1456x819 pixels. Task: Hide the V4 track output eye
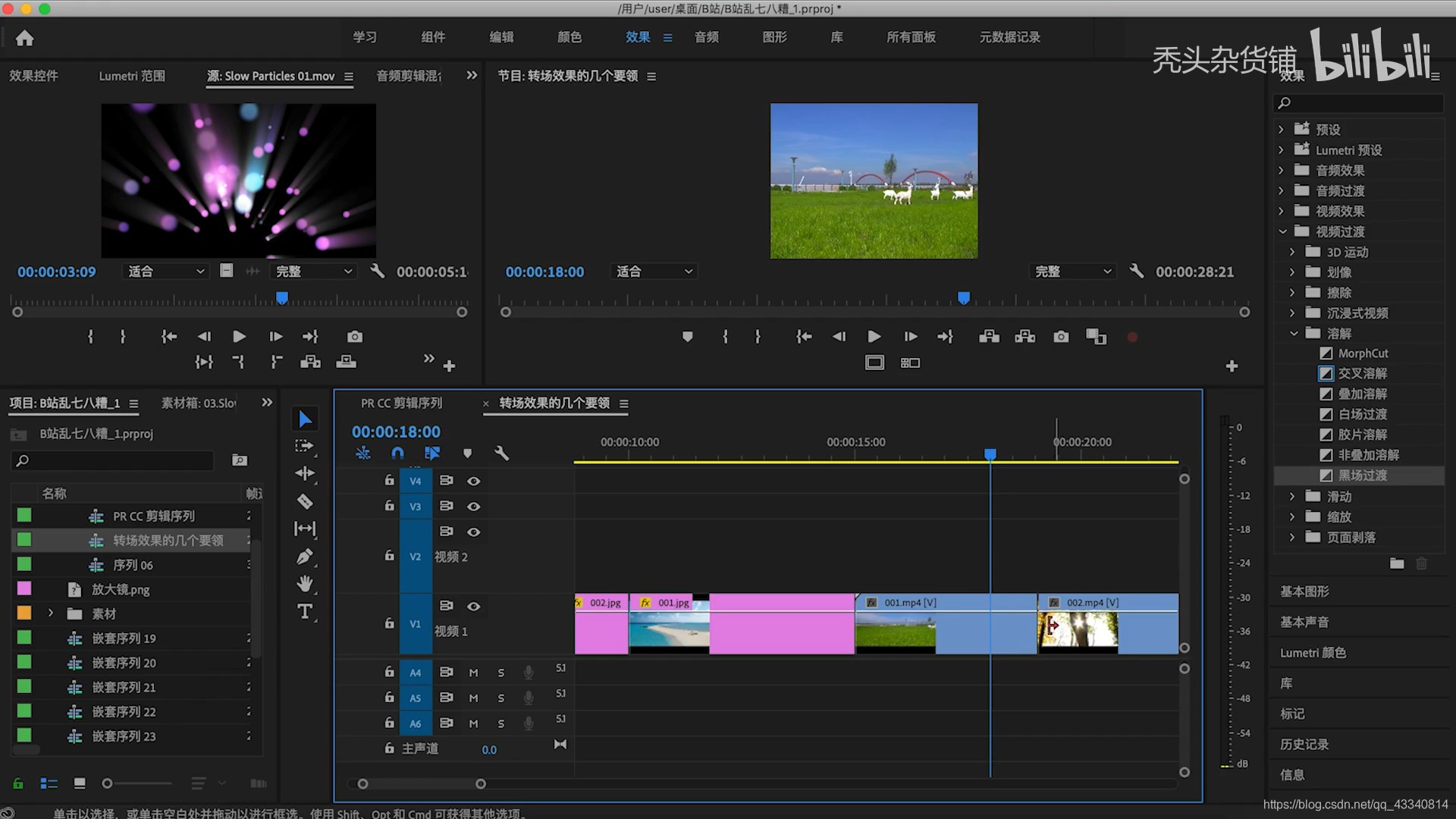(x=473, y=481)
